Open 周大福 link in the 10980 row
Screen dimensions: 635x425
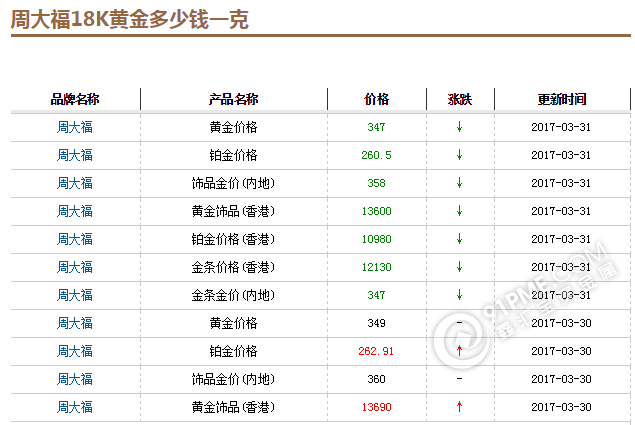(x=75, y=239)
